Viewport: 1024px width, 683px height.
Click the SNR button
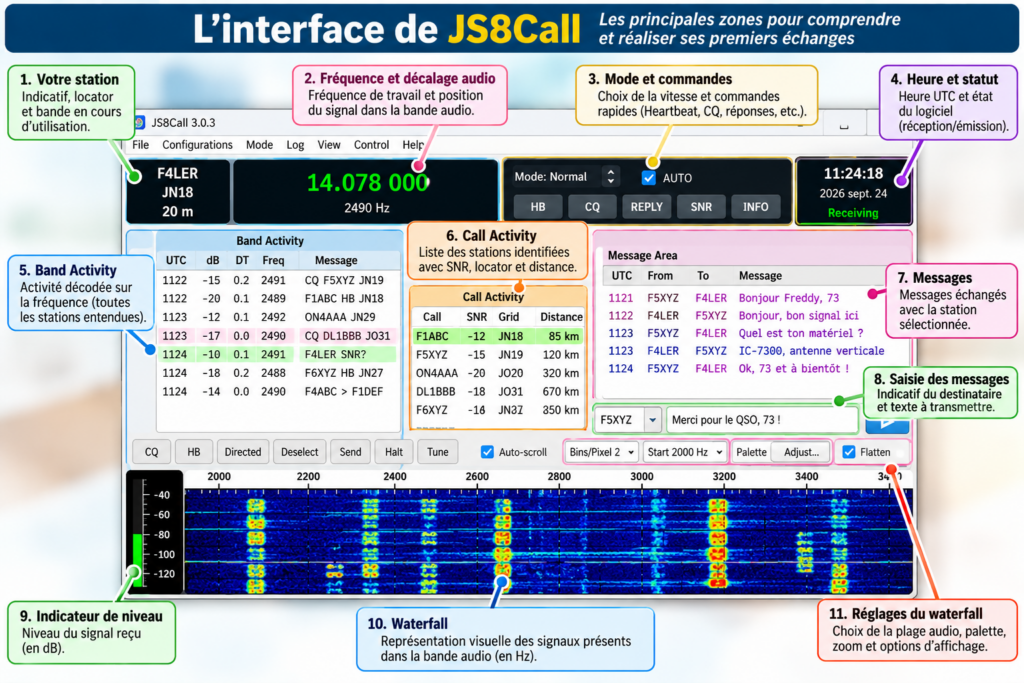pos(701,207)
